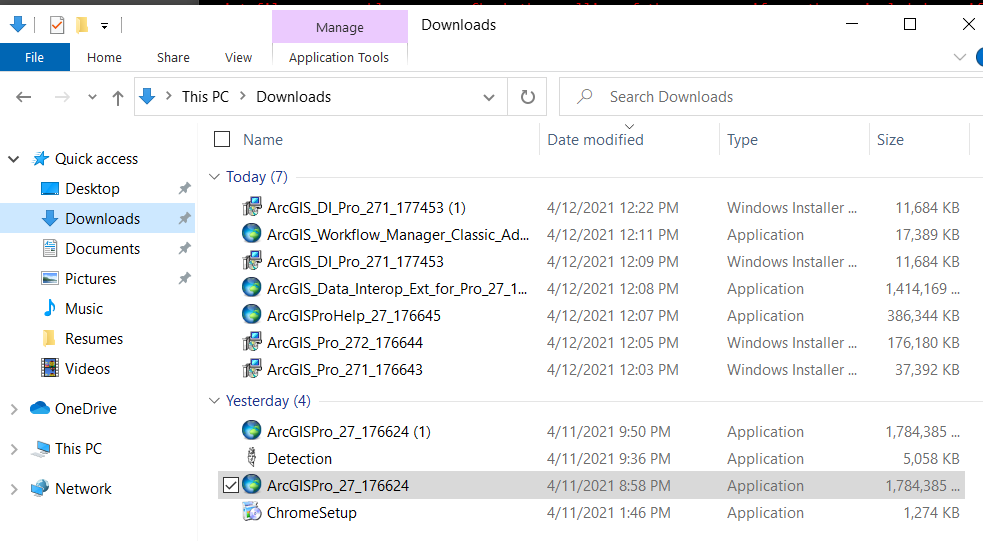Click the pin icon next to Desktop

click(x=184, y=188)
